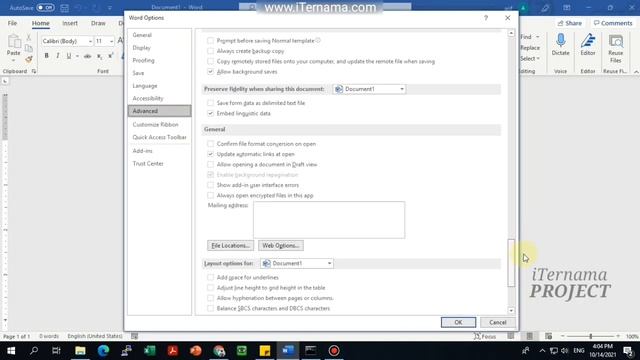Open the Comments pane
The height and width of the screenshot is (360, 640).
[x=613, y=23]
